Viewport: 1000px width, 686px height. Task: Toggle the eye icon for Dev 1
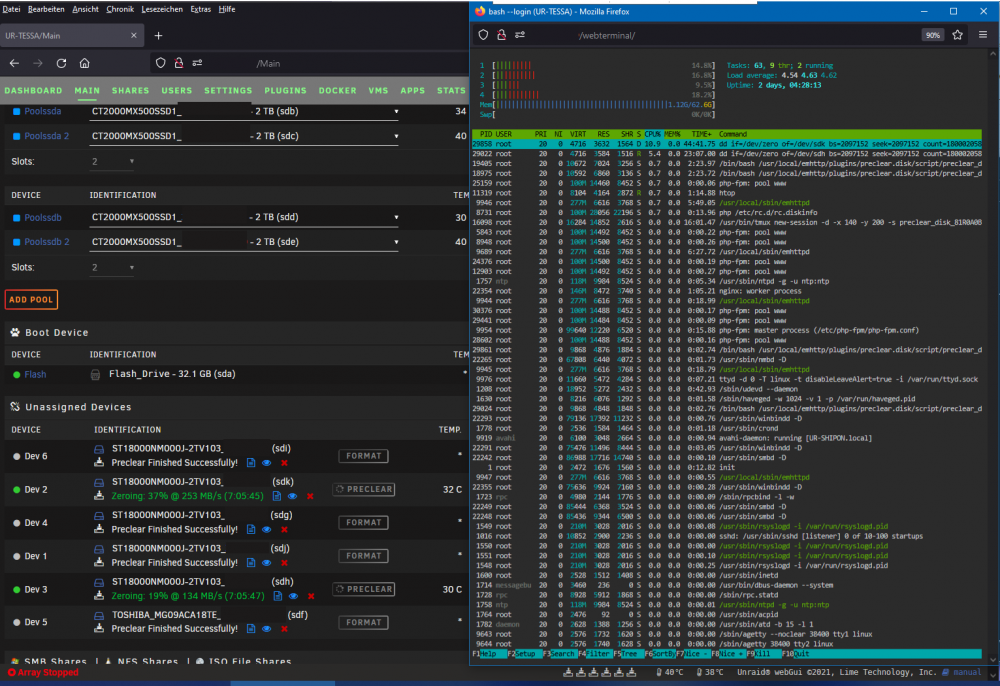click(x=267, y=562)
